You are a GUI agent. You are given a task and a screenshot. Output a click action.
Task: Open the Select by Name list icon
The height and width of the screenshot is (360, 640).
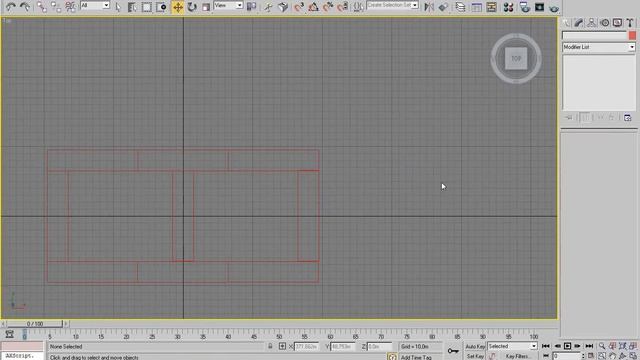tap(132, 7)
